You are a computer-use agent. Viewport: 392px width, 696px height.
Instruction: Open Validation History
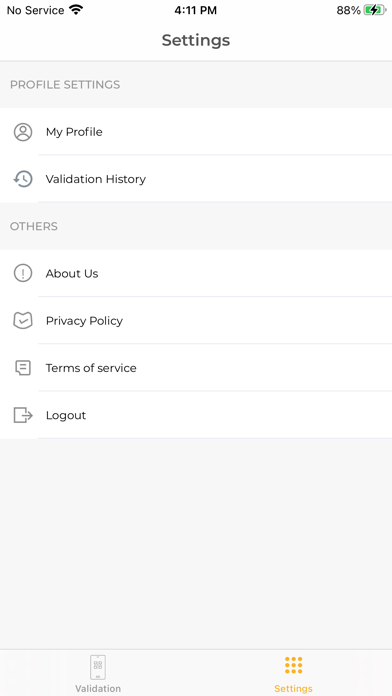click(x=196, y=179)
